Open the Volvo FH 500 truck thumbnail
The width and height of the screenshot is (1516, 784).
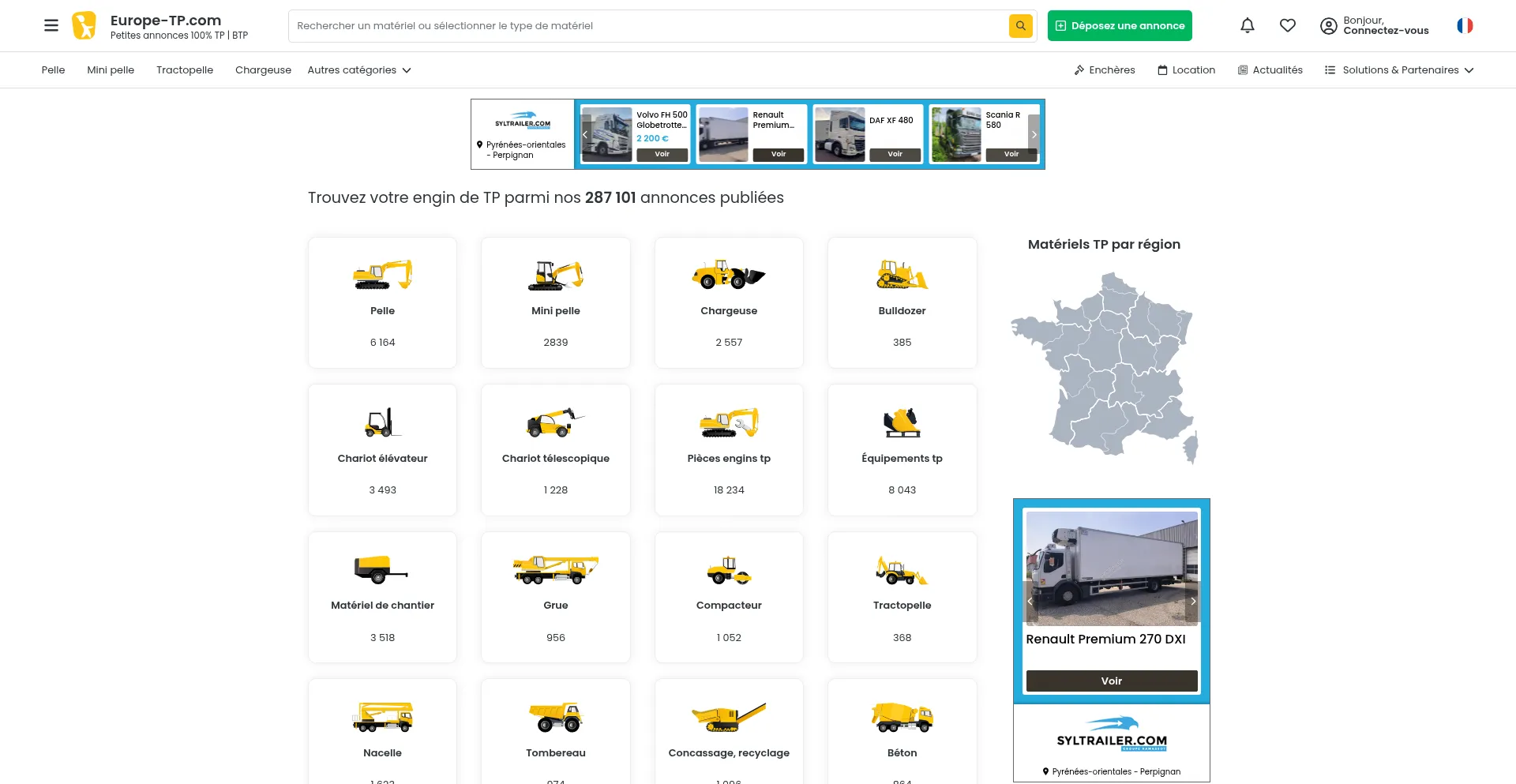606,135
